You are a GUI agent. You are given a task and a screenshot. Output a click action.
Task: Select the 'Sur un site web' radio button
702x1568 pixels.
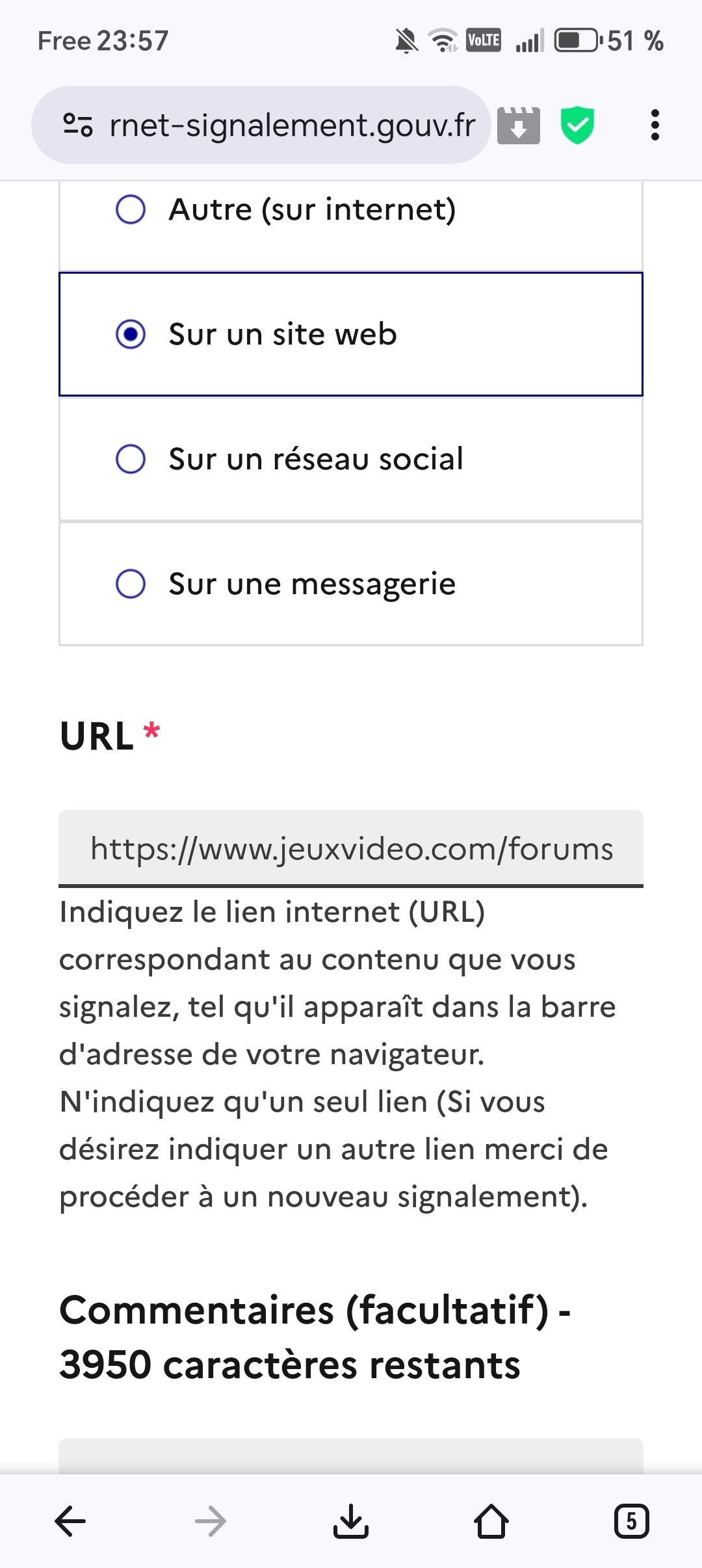tap(131, 334)
